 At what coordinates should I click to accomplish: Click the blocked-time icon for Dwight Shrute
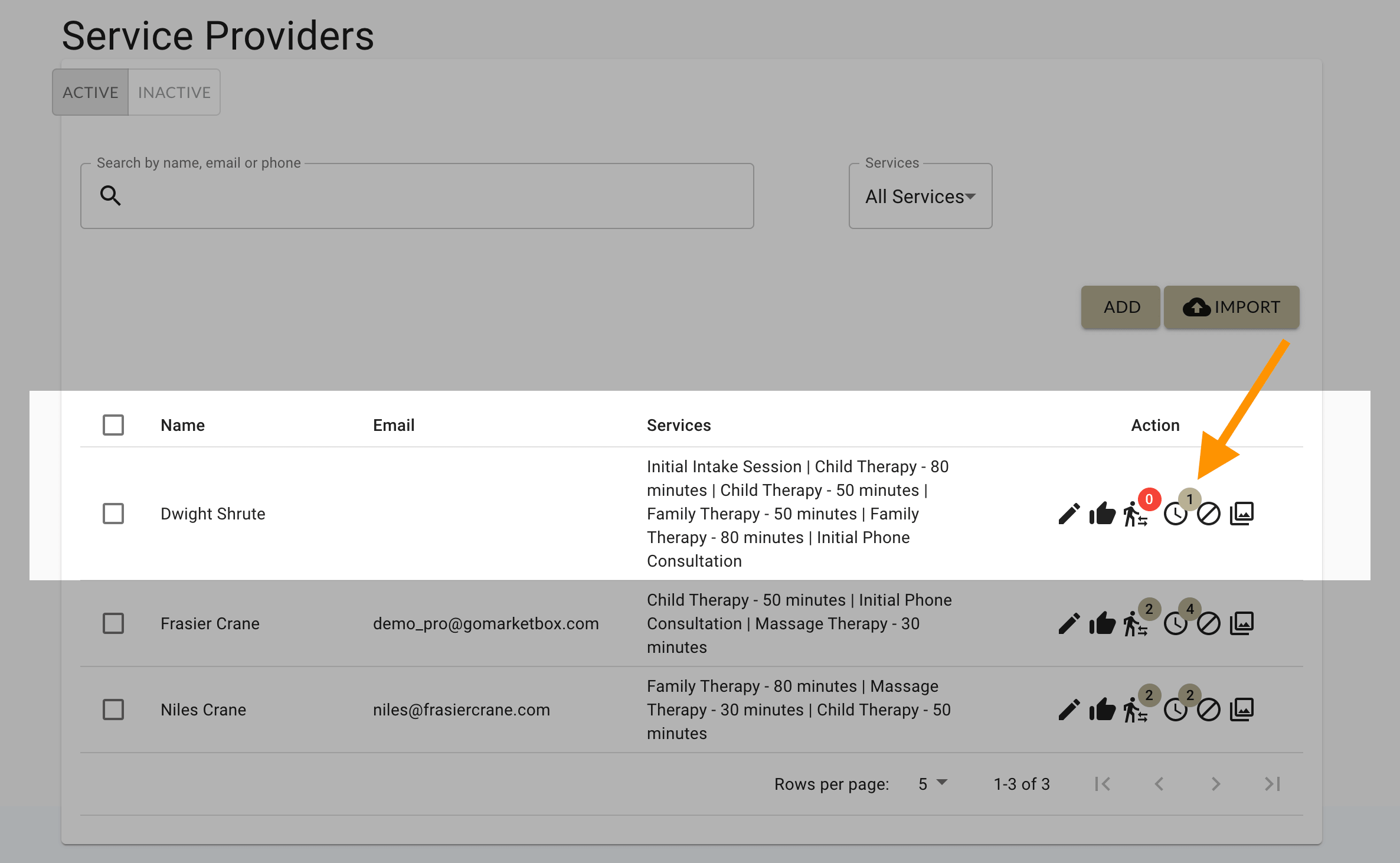(1208, 514)
